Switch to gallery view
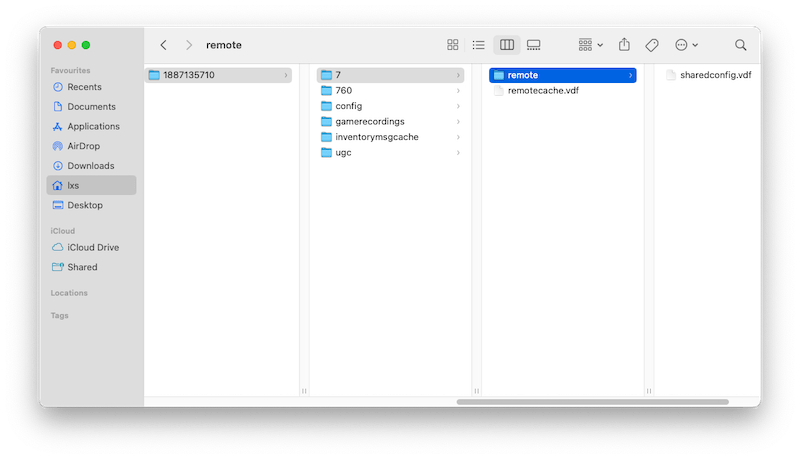 tap(533, 45)
